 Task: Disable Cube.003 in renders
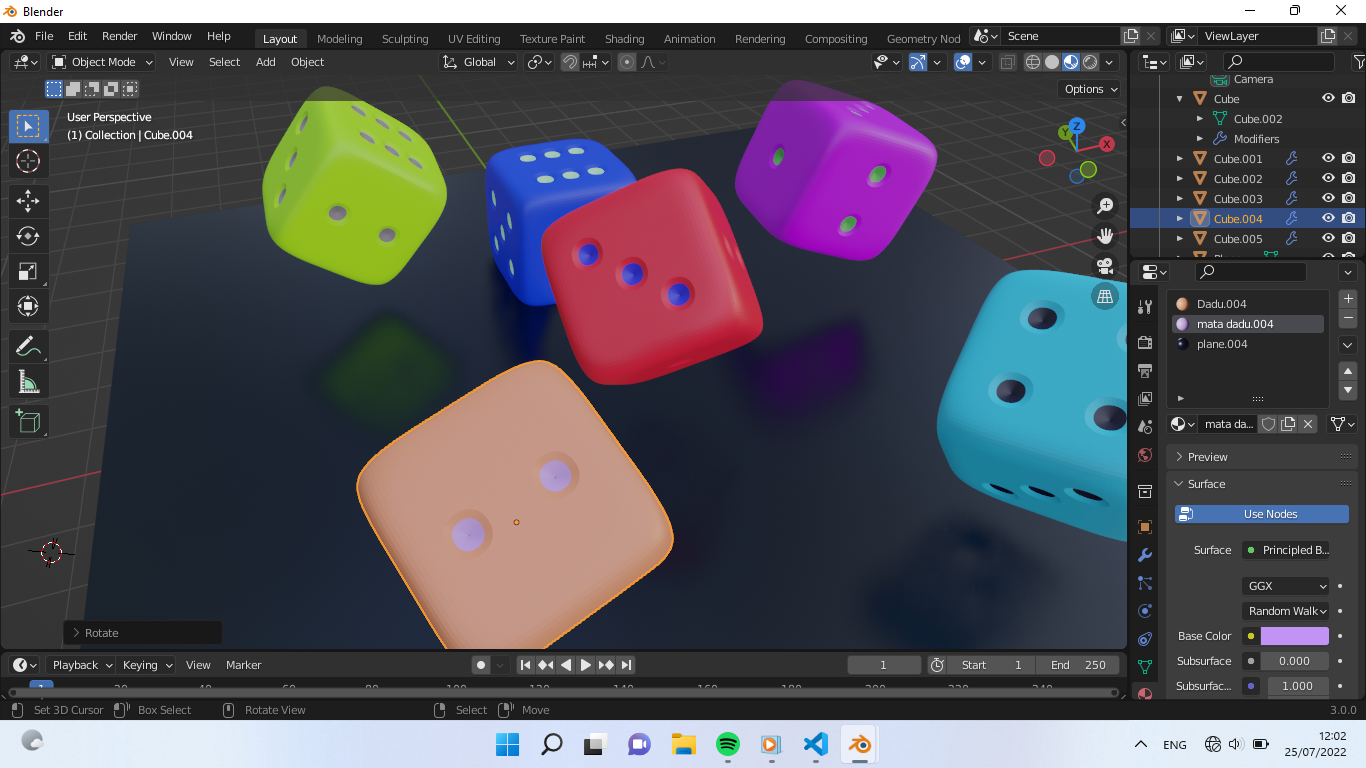pos(1349,198)
